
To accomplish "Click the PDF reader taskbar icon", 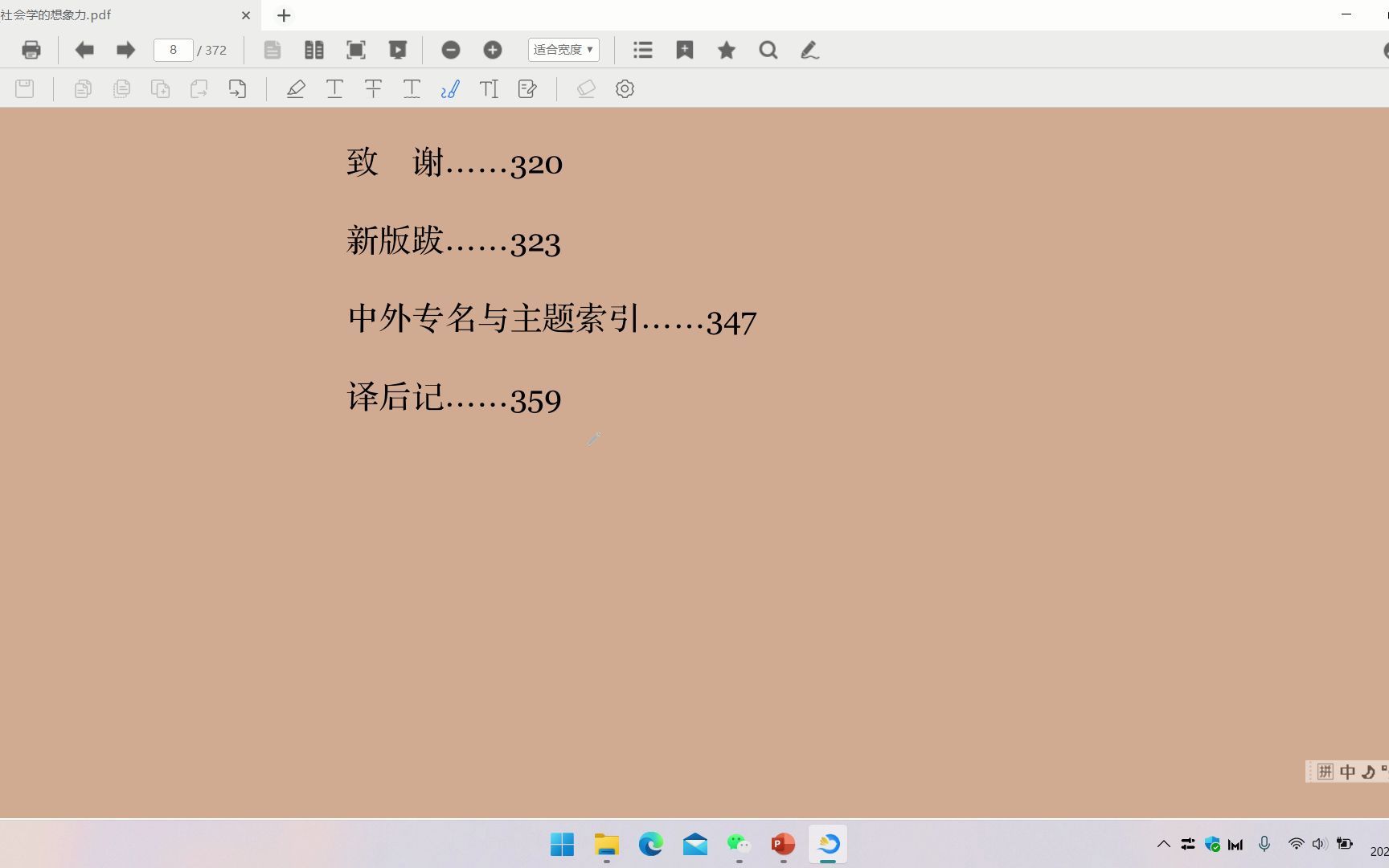I will click(828, 844).
